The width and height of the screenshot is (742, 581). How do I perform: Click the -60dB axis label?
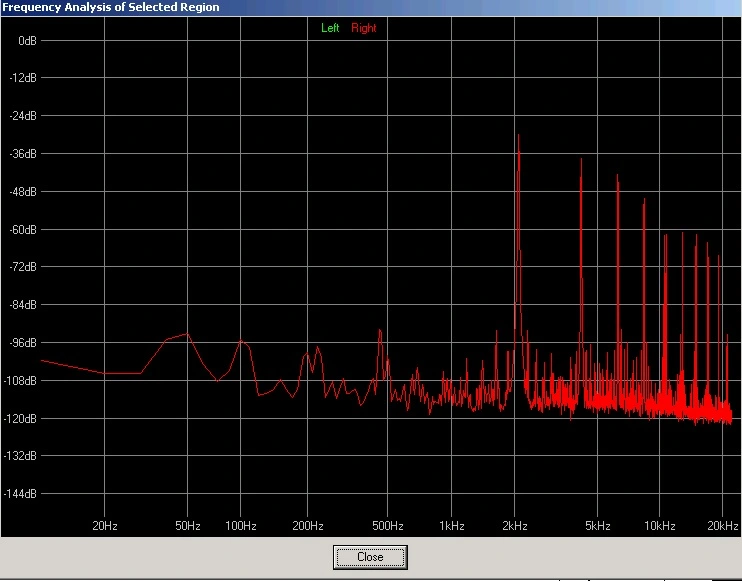(23, 229)
